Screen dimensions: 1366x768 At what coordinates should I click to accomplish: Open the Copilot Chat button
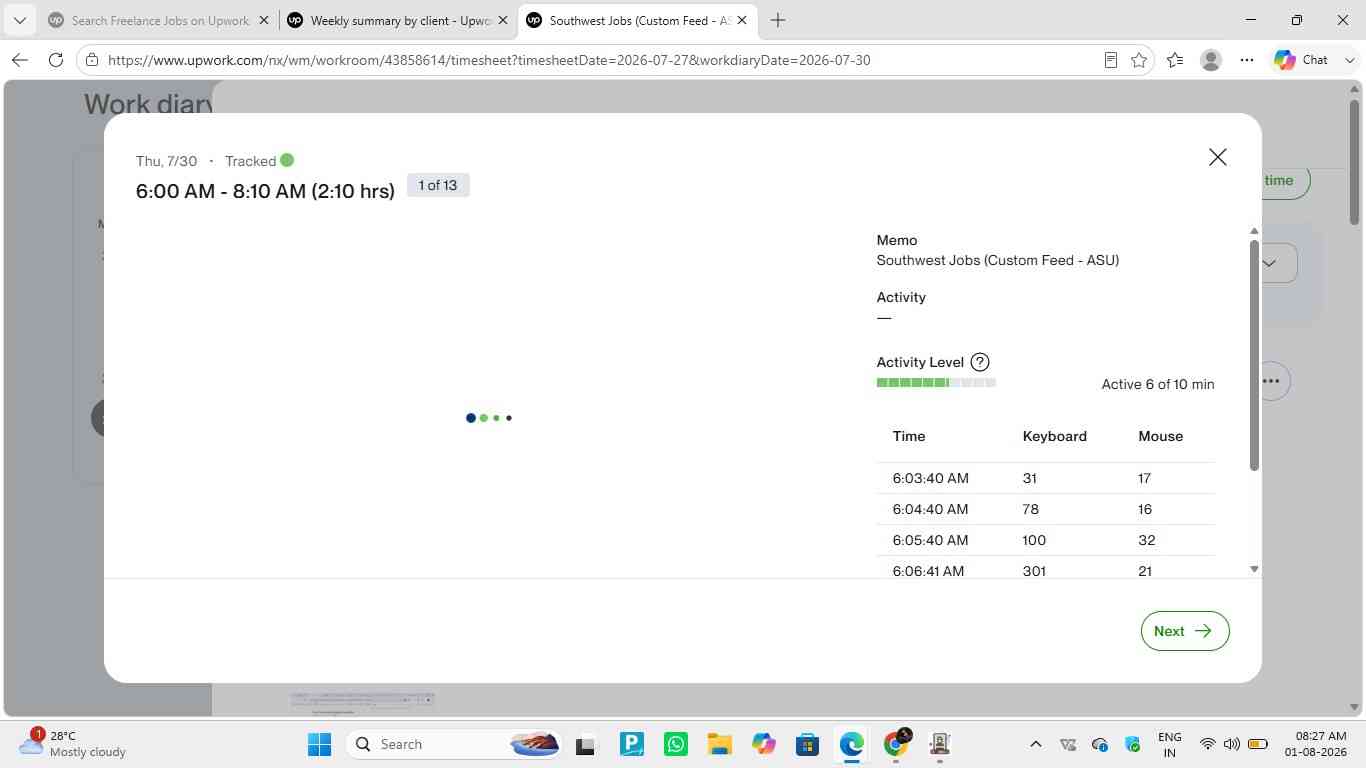(1301, 60)
